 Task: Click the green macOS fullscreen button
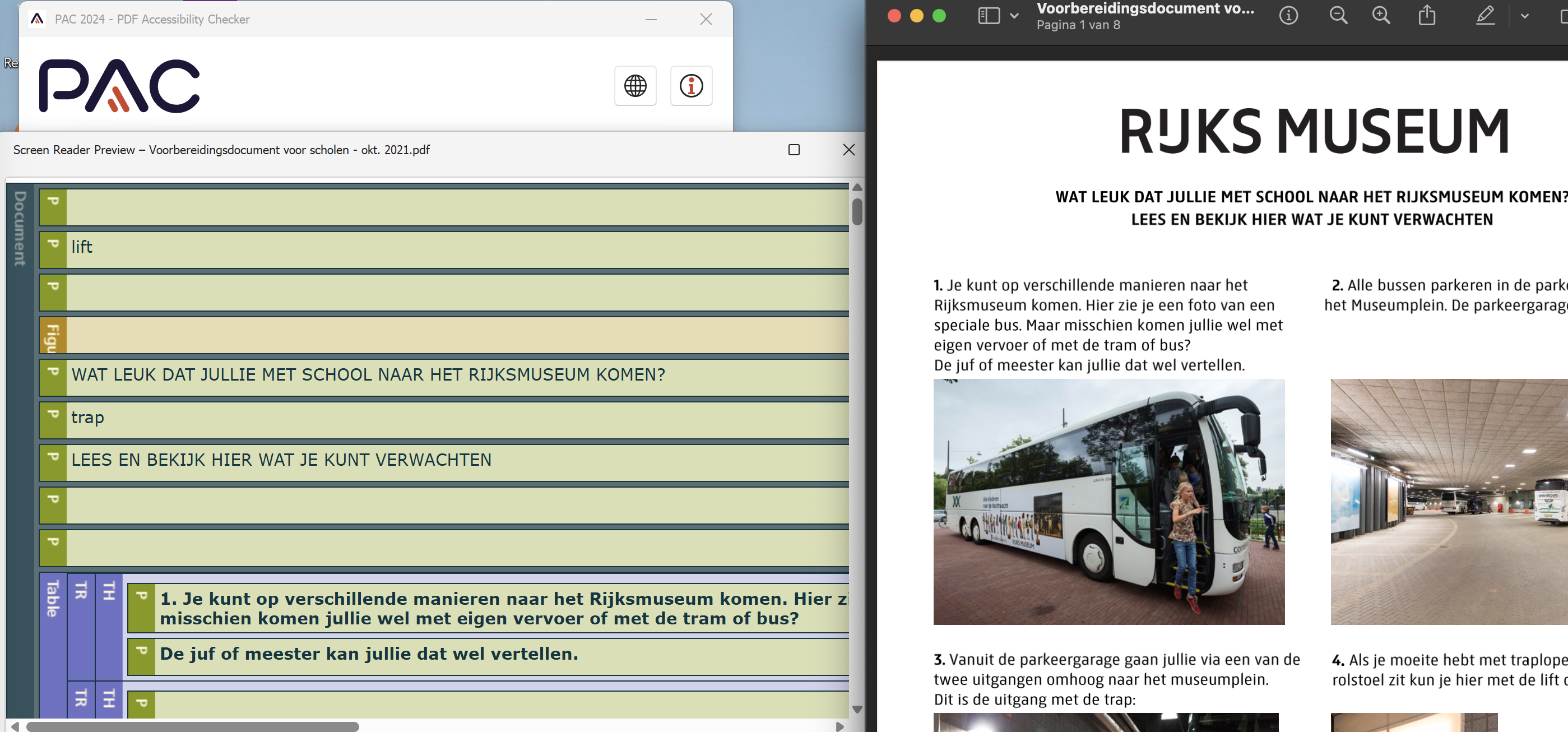[x=939, y=16]
